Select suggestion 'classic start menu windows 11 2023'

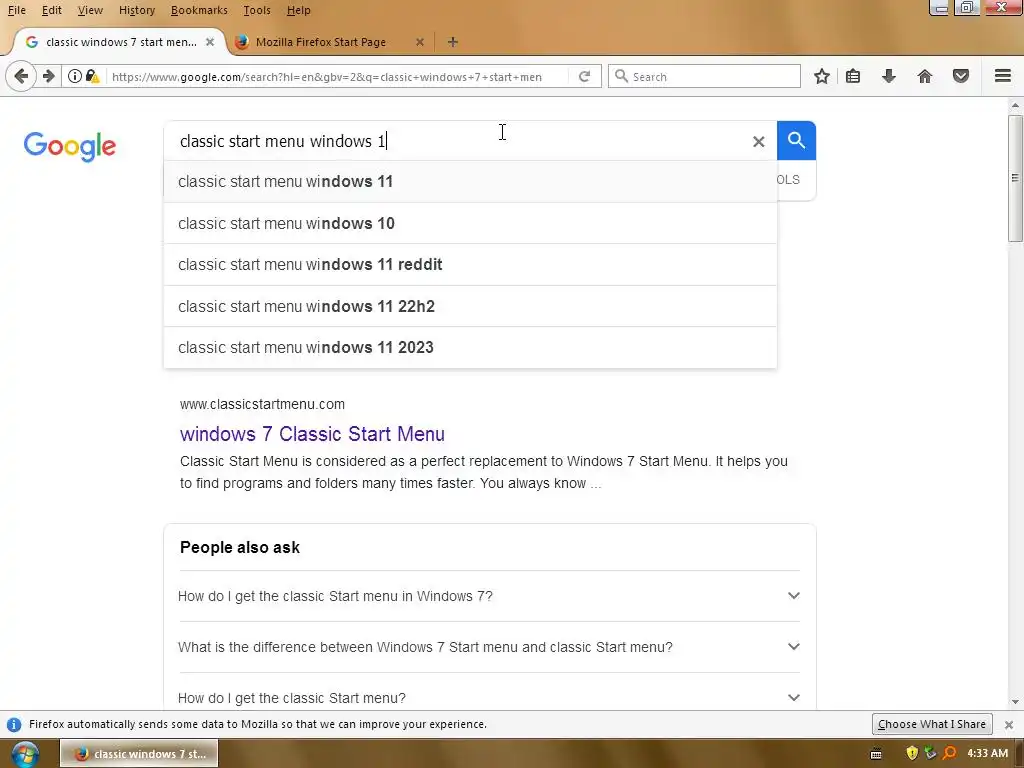point(470,347)
